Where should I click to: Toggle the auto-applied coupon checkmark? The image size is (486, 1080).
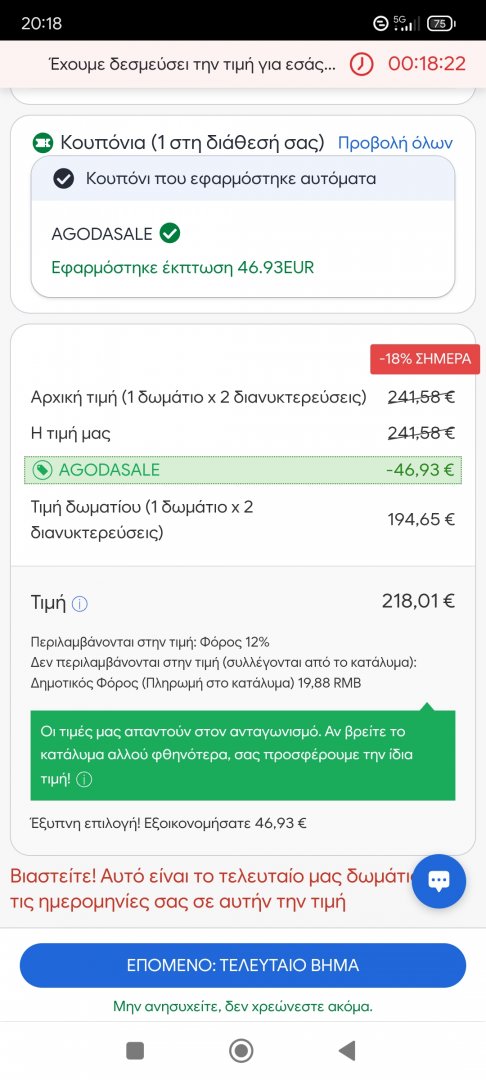coord(64,179)
